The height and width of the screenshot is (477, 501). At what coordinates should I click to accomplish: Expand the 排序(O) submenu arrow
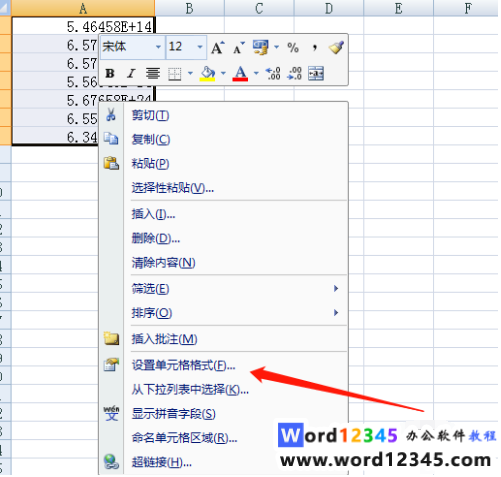[x=336, y=313]
